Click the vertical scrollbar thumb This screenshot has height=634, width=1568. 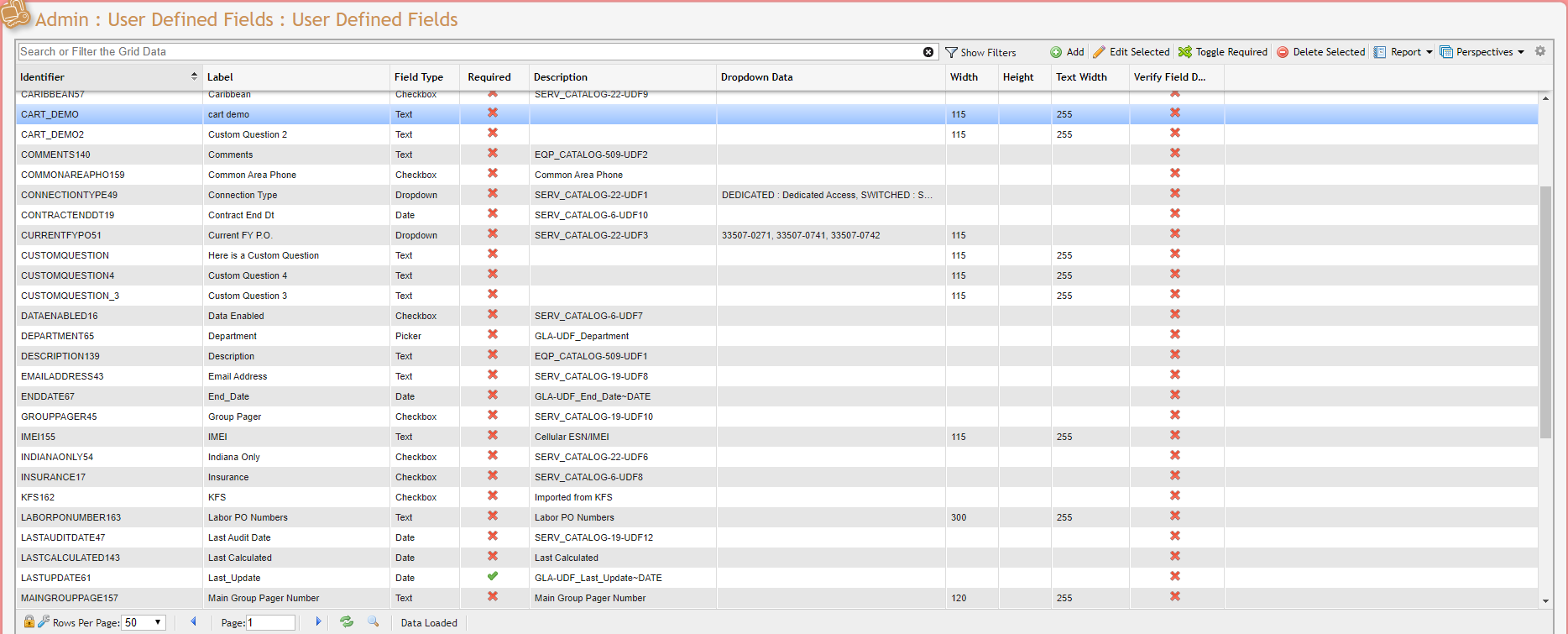1545,311
